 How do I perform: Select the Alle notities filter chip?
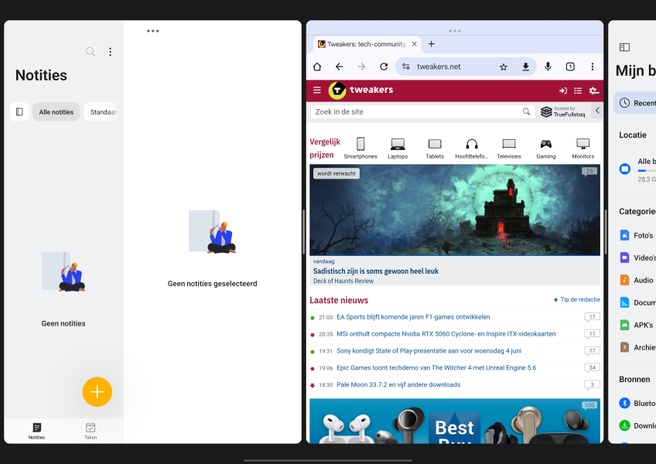(x=56, y=112)
